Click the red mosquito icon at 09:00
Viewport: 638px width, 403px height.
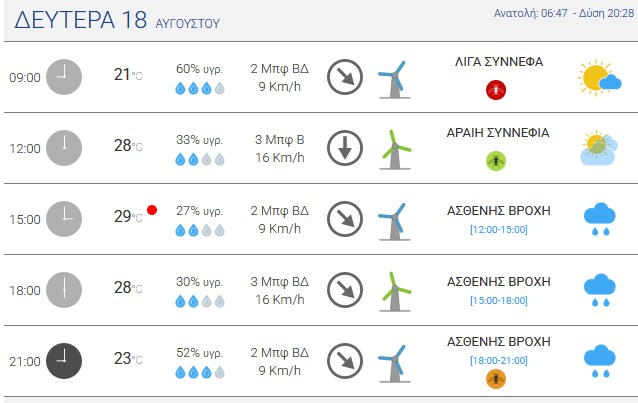coord(496,90)
